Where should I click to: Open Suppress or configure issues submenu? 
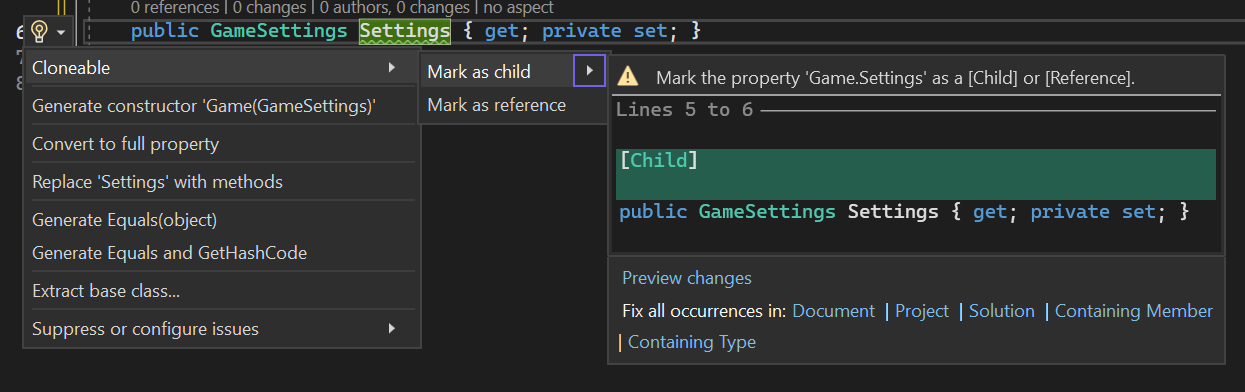221,329
